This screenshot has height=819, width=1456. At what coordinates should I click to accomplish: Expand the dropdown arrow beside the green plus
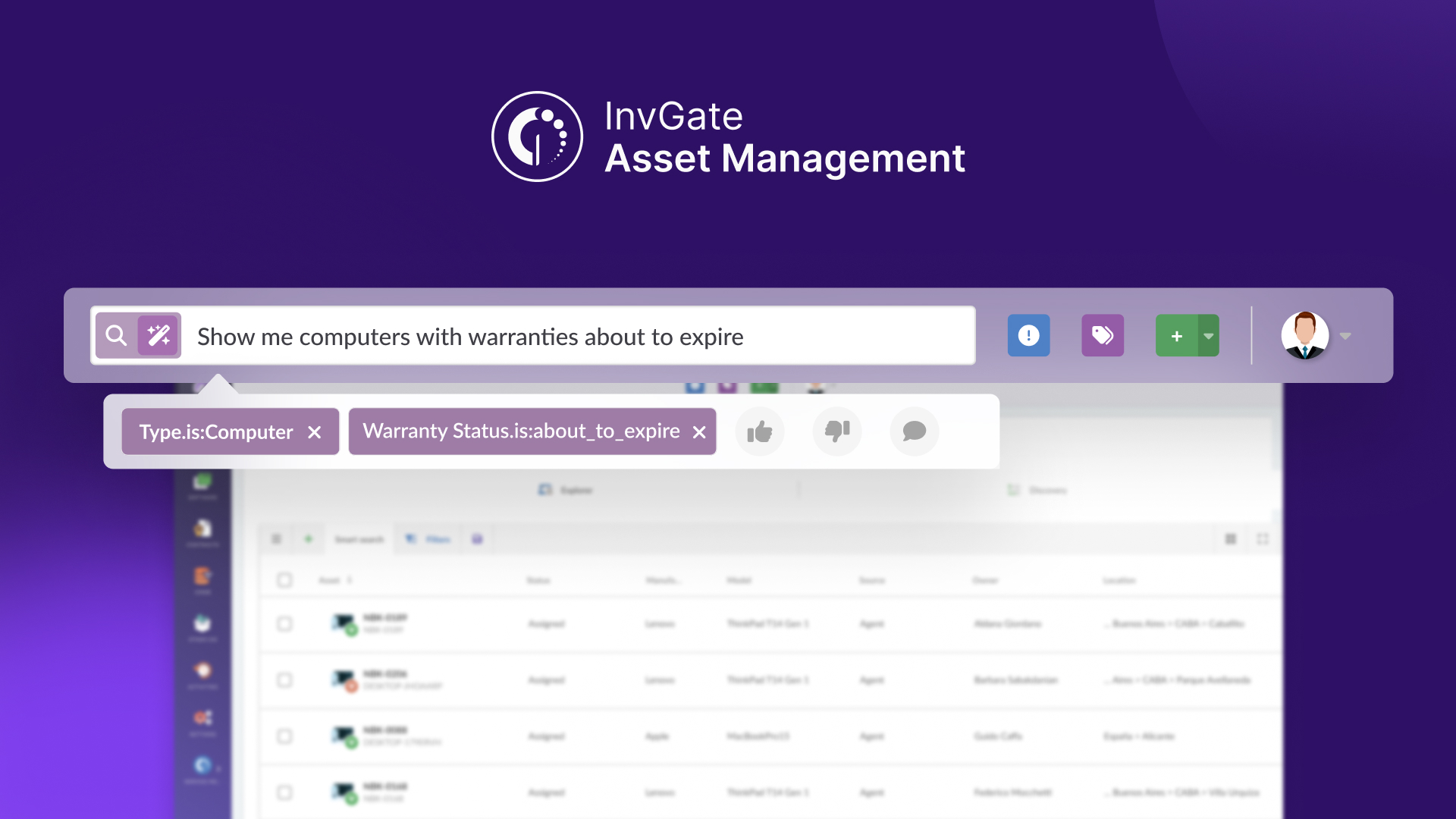(1209, 335)
